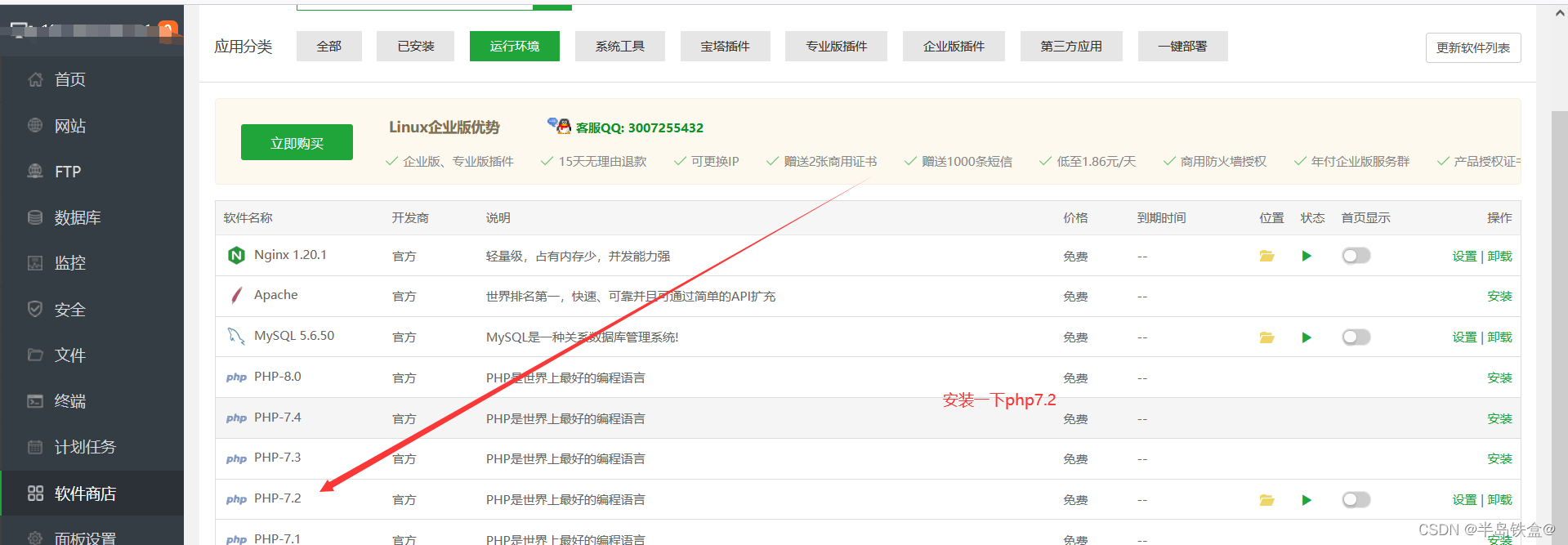1568x545 pixels.
Task: Click the MySQL 5.6.50 software name
Action: pos(294,336)
